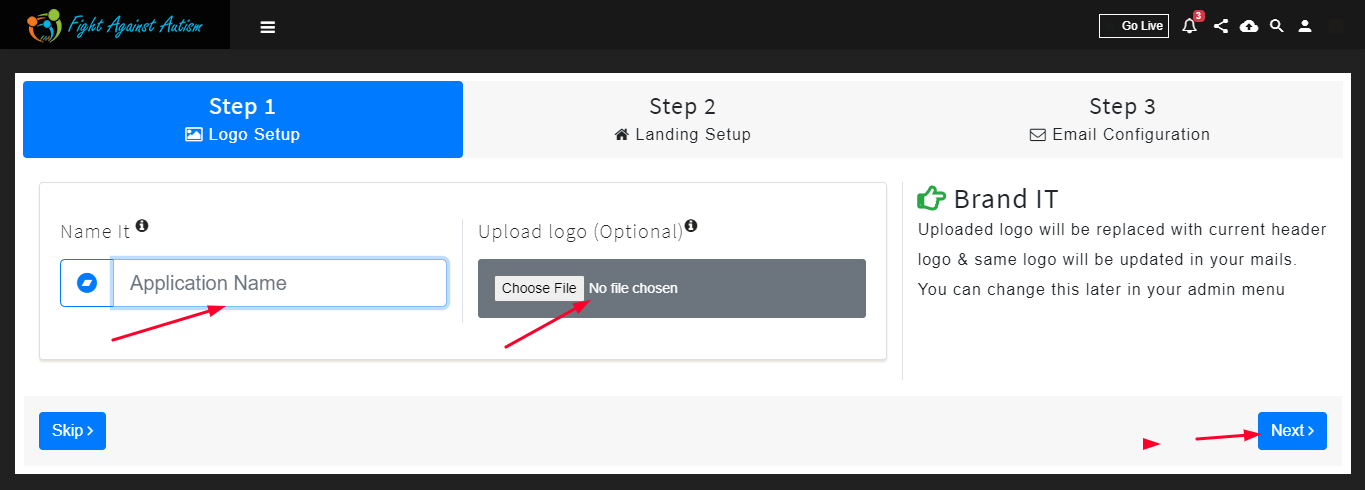Open the notifications bell icon
Image resolution: width=1365 pixels, height=490 pixels.
(x=1189, y=26)
